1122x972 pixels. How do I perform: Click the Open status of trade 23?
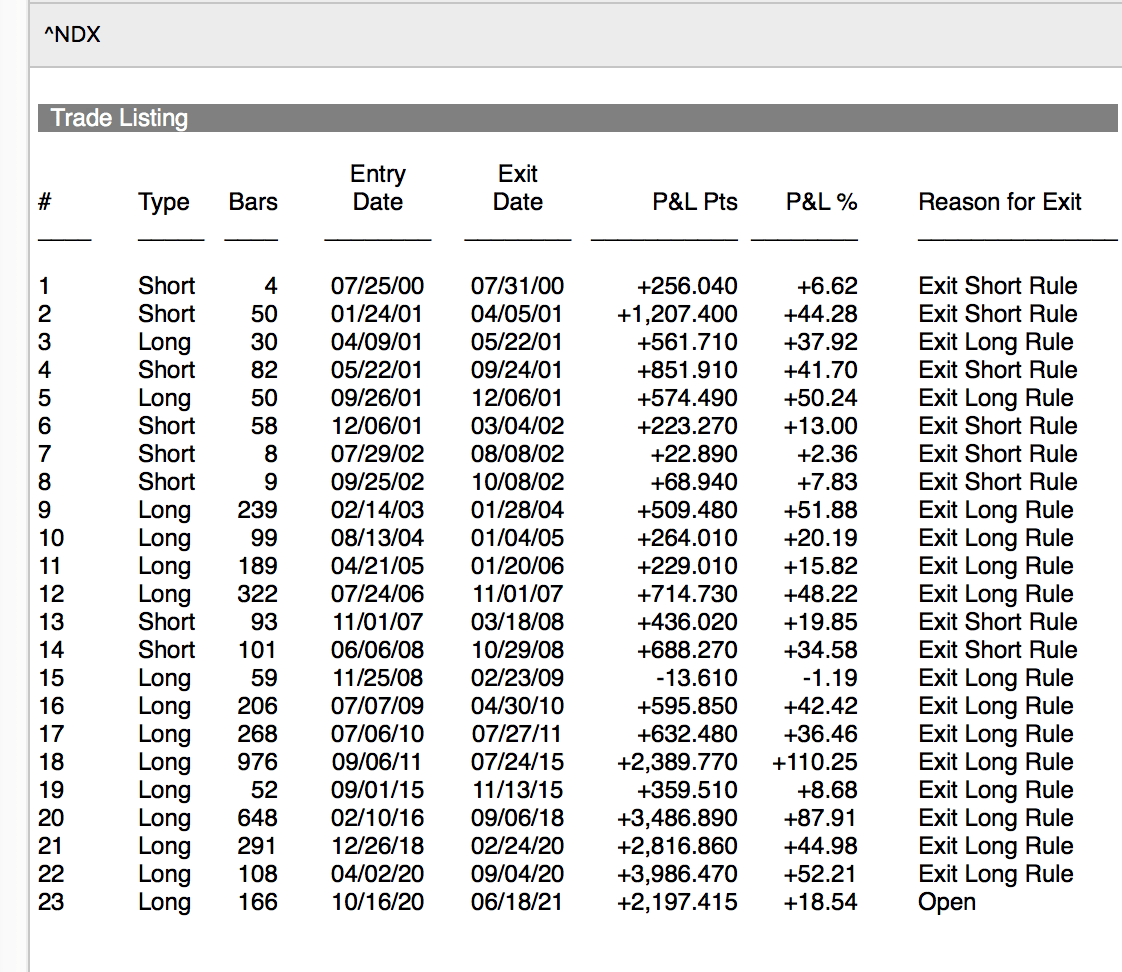pos(946,902)
